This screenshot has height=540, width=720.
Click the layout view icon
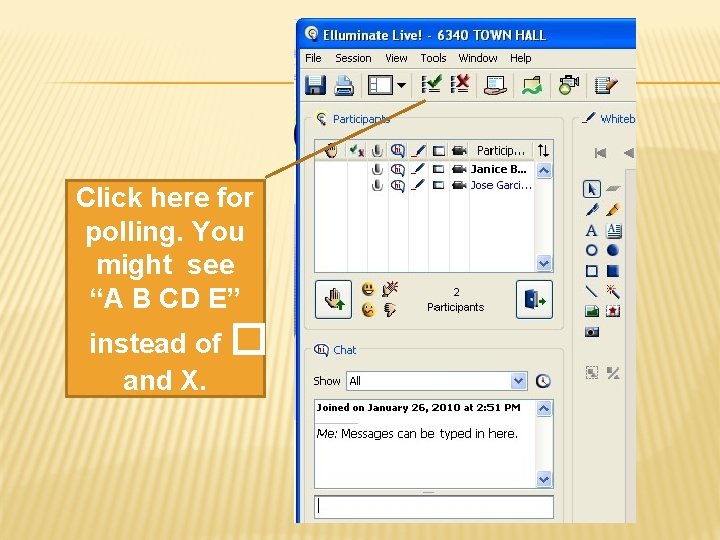coord(380,85)
